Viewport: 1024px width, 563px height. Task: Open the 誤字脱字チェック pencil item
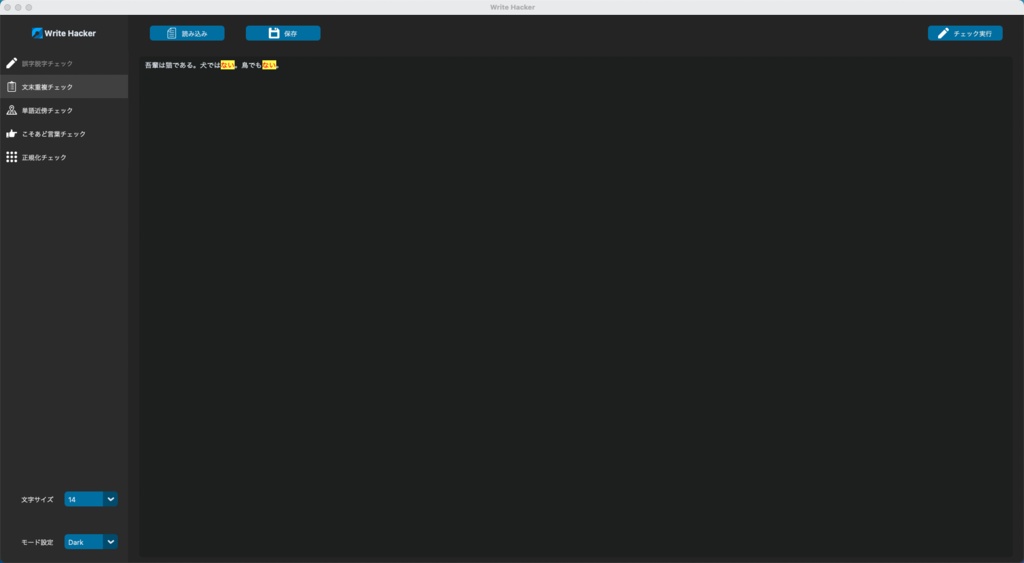click(x=64, y=63)
